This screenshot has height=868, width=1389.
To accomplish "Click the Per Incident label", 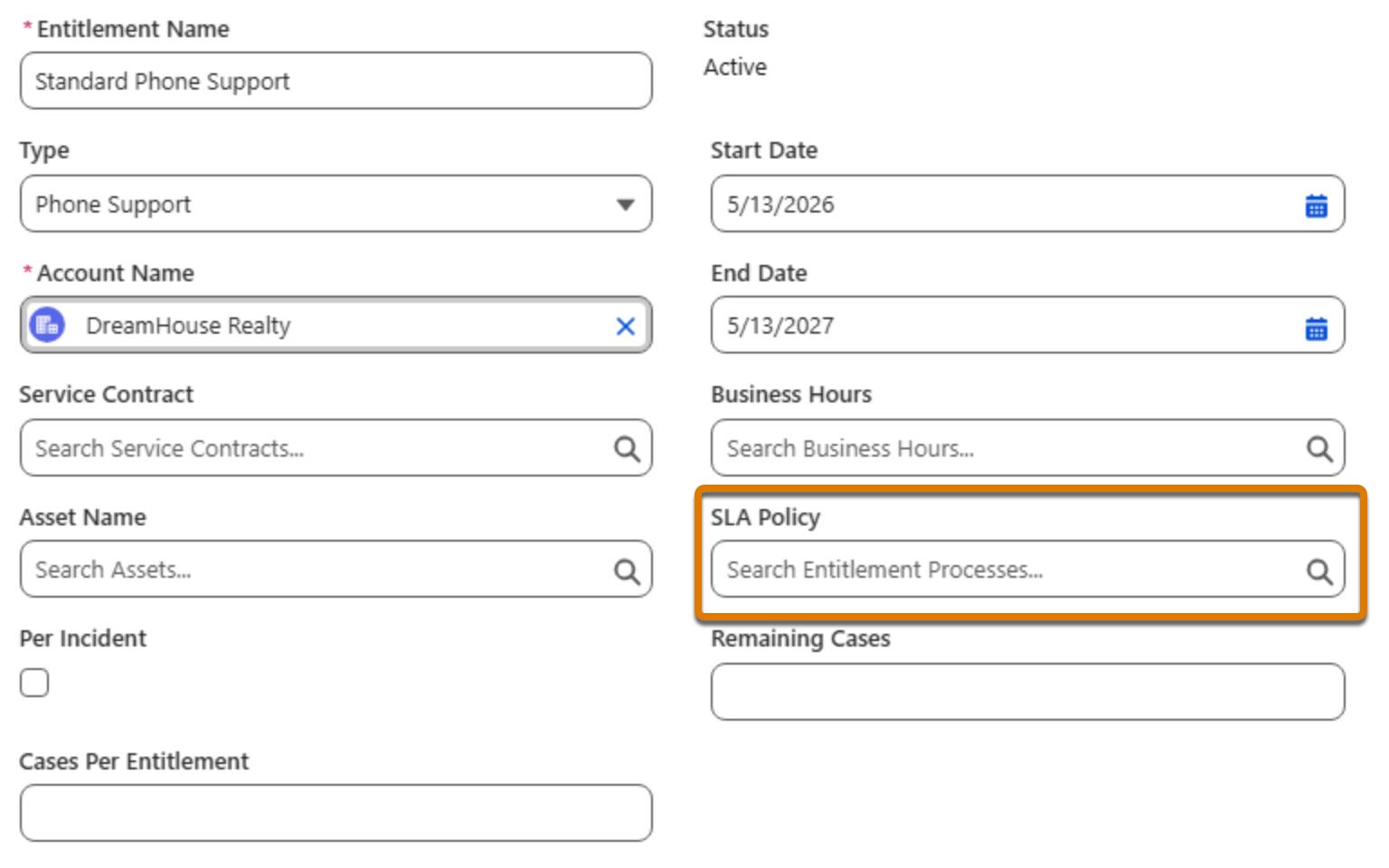I will [83, 638].
